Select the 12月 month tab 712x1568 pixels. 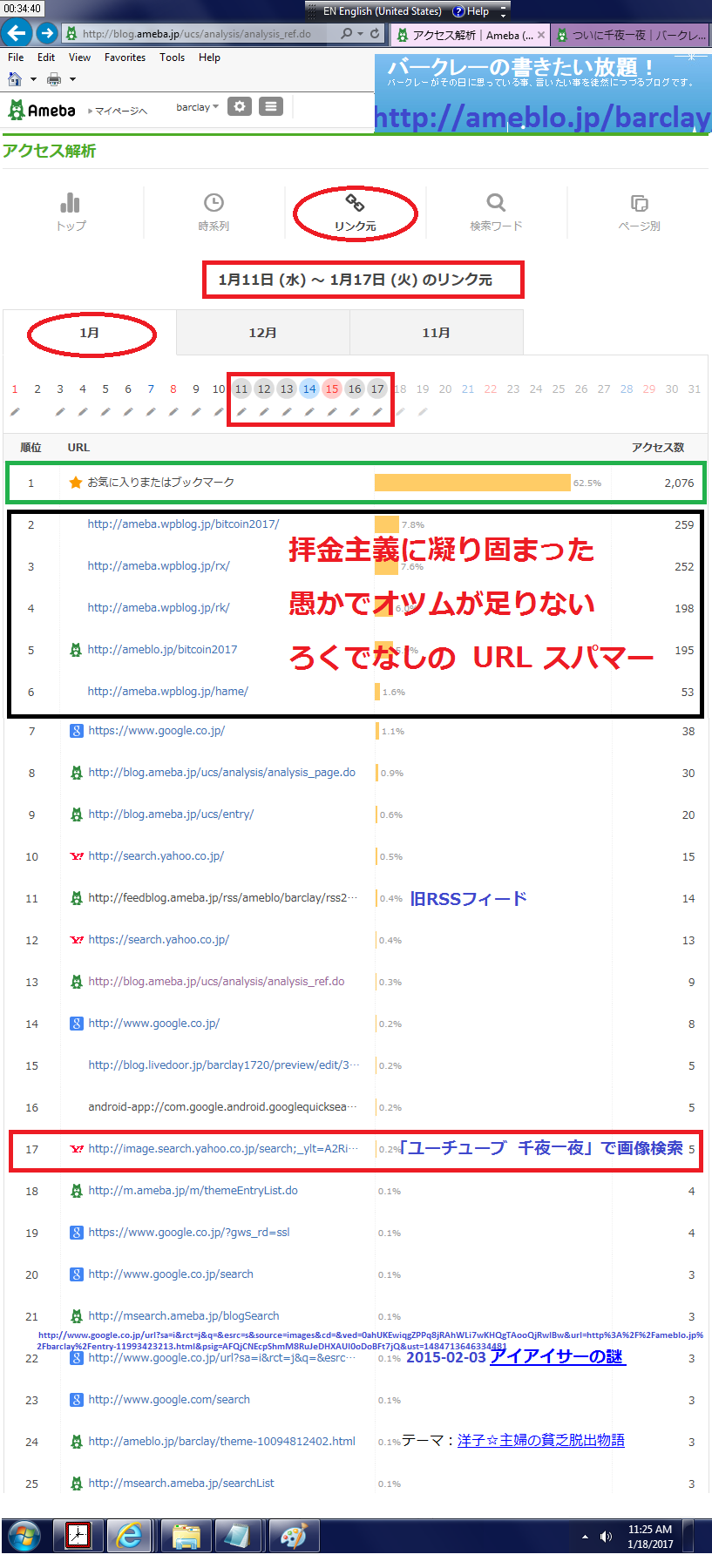pos(262,333)
